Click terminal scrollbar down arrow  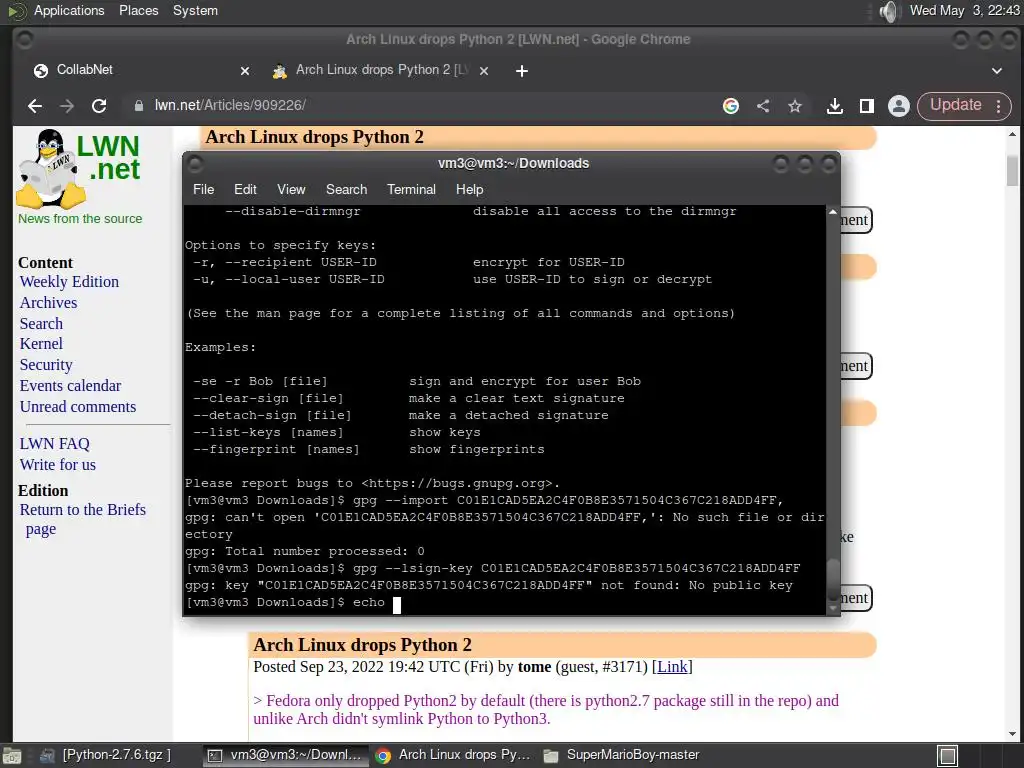[x=833, y=608]
